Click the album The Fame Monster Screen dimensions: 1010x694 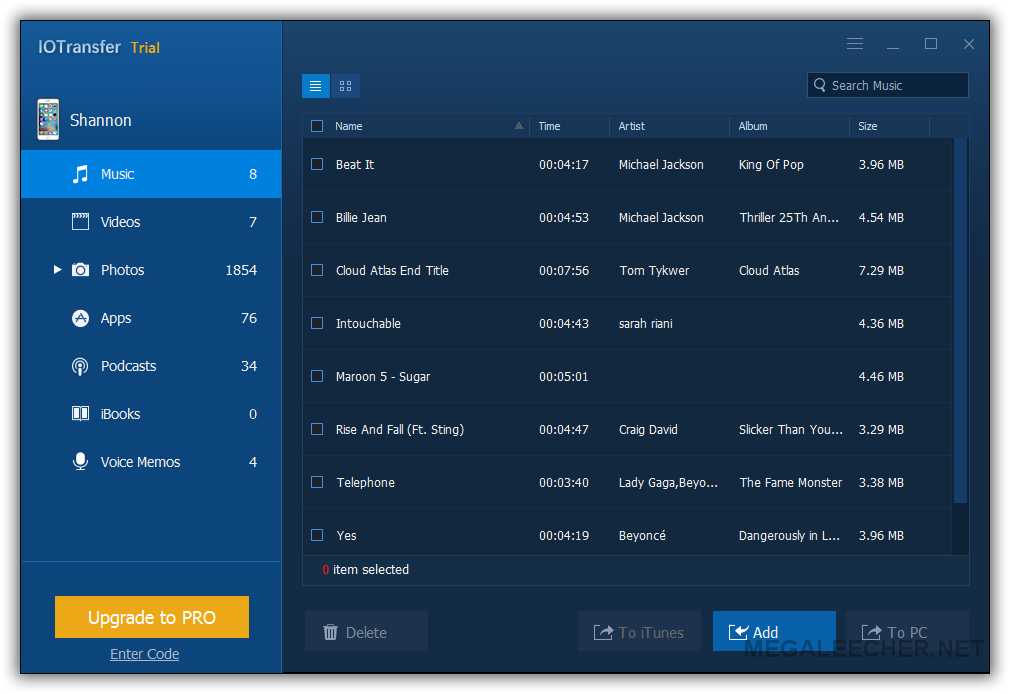coord(790,482)
